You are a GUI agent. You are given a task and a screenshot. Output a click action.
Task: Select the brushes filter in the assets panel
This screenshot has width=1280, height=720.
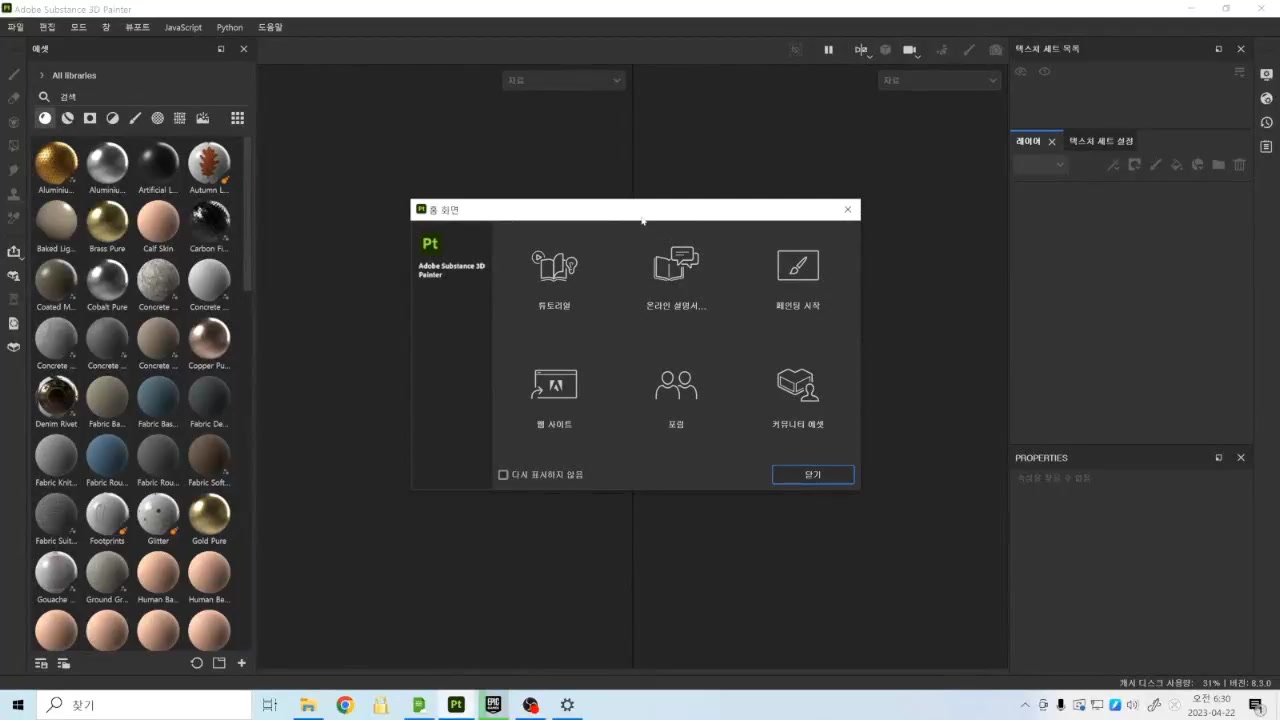pyautogui.click(x=135, y=118)
